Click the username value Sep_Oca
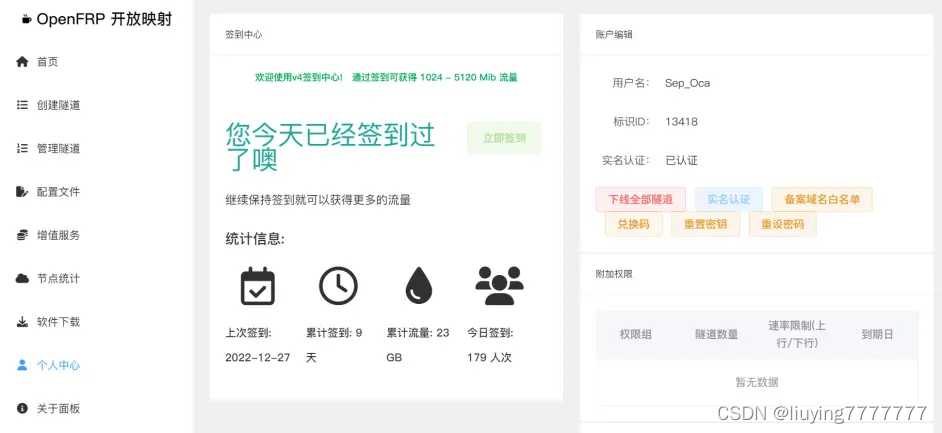Image resolution: width=942 pixels, height=433 pixels. (x=687, y=83)
